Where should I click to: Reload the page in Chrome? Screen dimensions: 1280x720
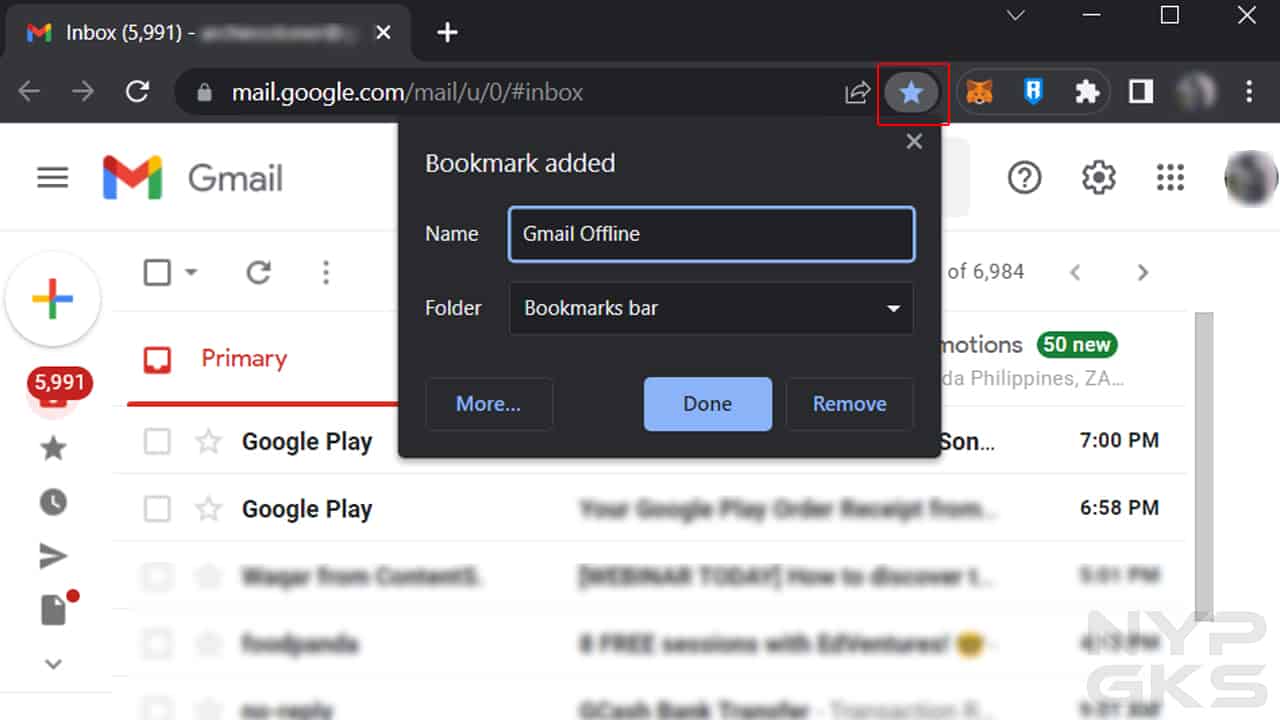[137, 92]
